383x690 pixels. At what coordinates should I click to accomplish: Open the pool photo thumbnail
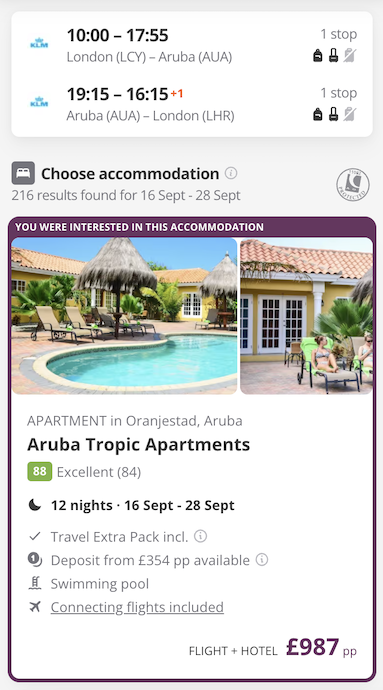click(x=124, y=316)
